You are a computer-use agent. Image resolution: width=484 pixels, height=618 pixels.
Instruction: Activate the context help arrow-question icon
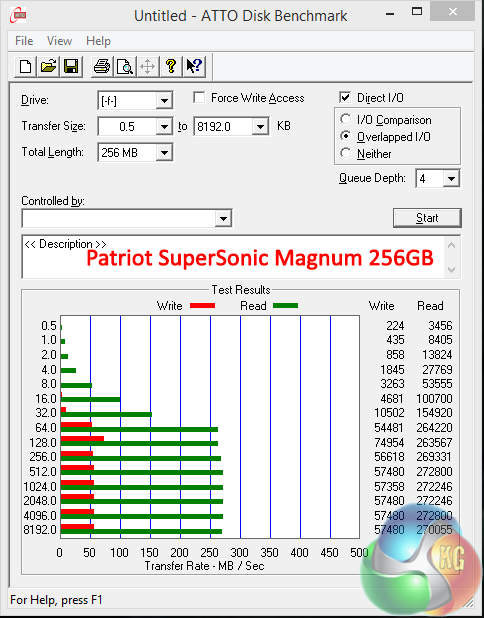pos(194,66)
